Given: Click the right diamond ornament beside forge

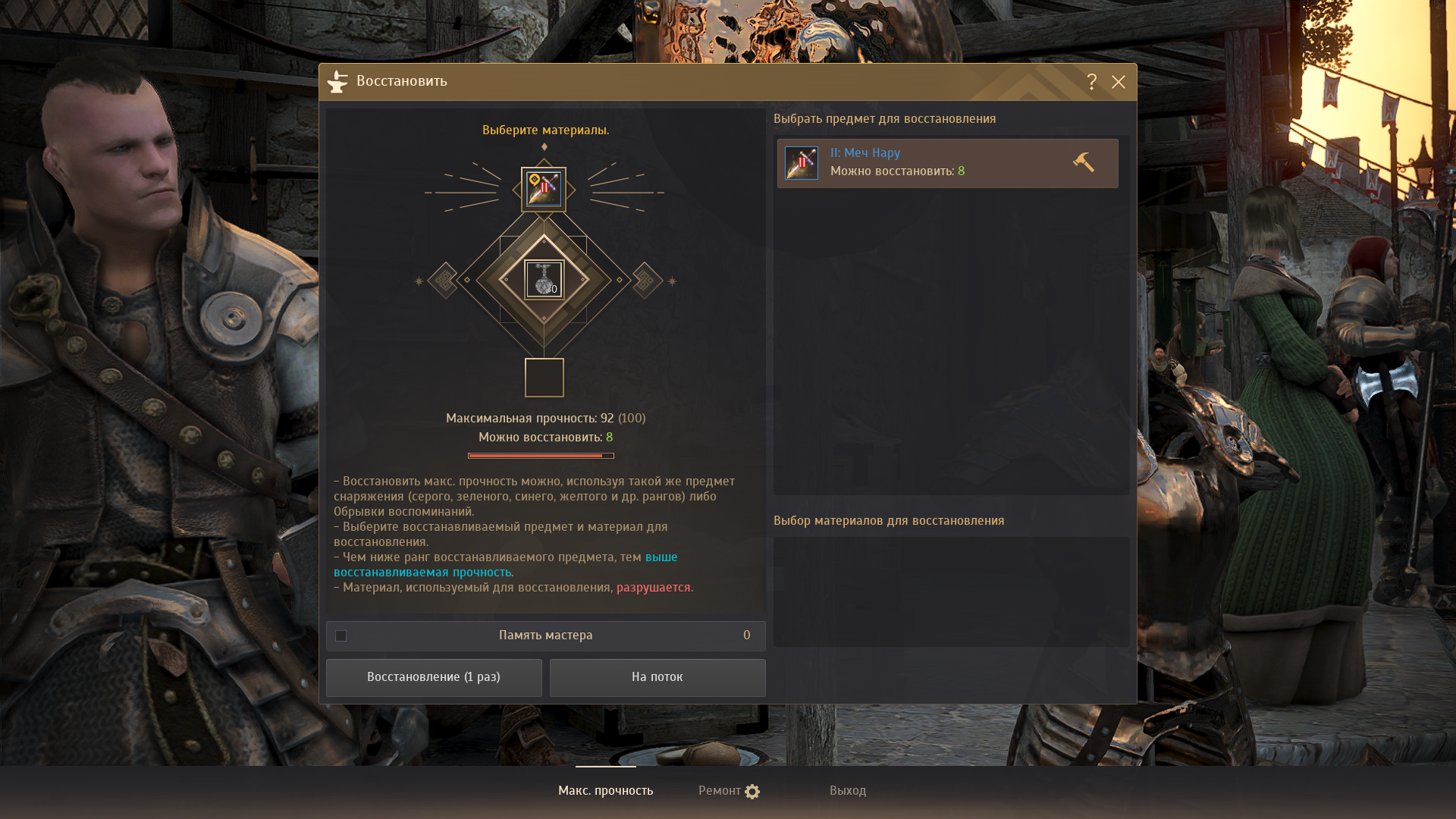Looking at the screenshot, I should click(647, 281).
